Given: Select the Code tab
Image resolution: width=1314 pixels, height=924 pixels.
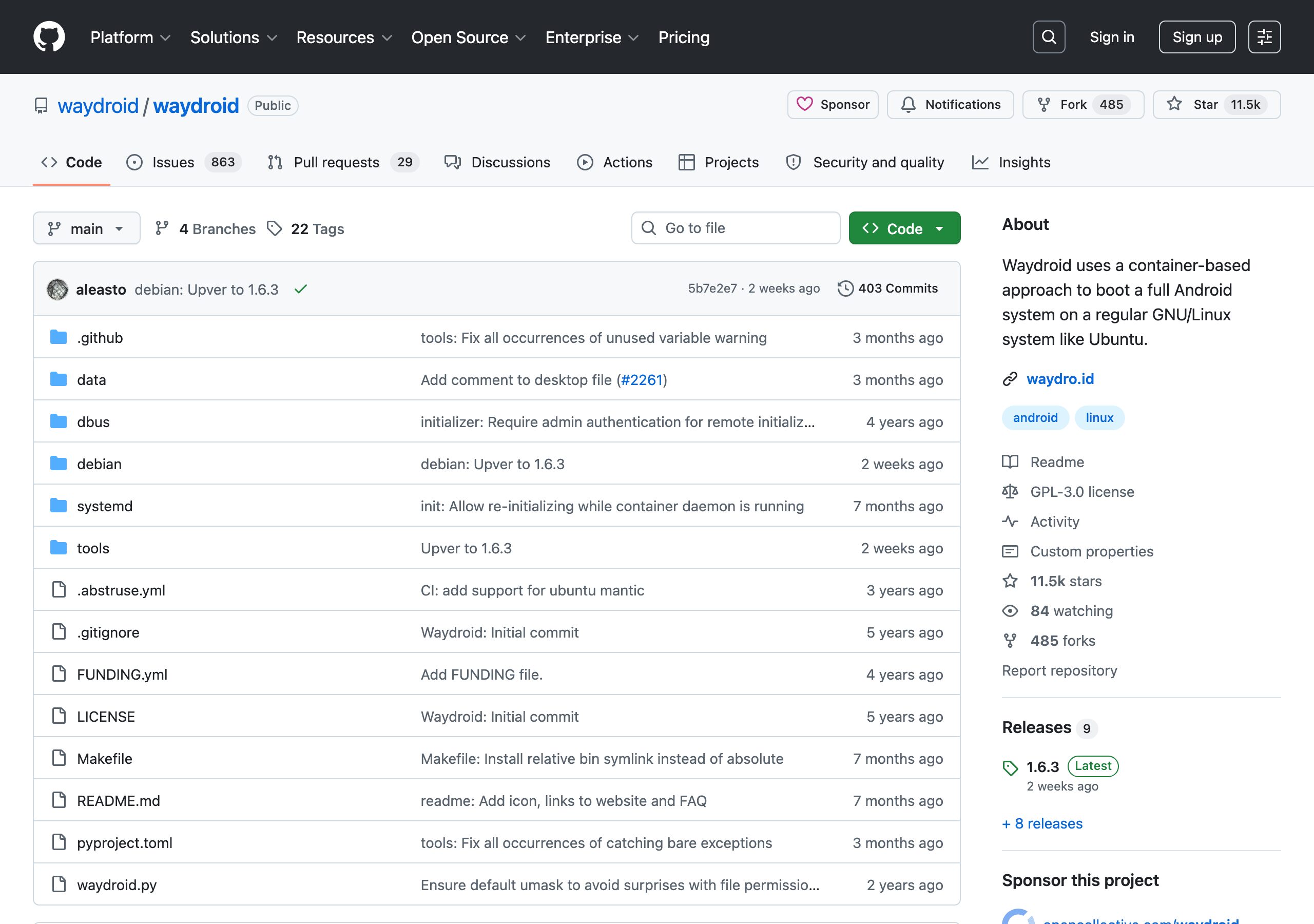Looking at the screenshot, I should tap(71, 163).
